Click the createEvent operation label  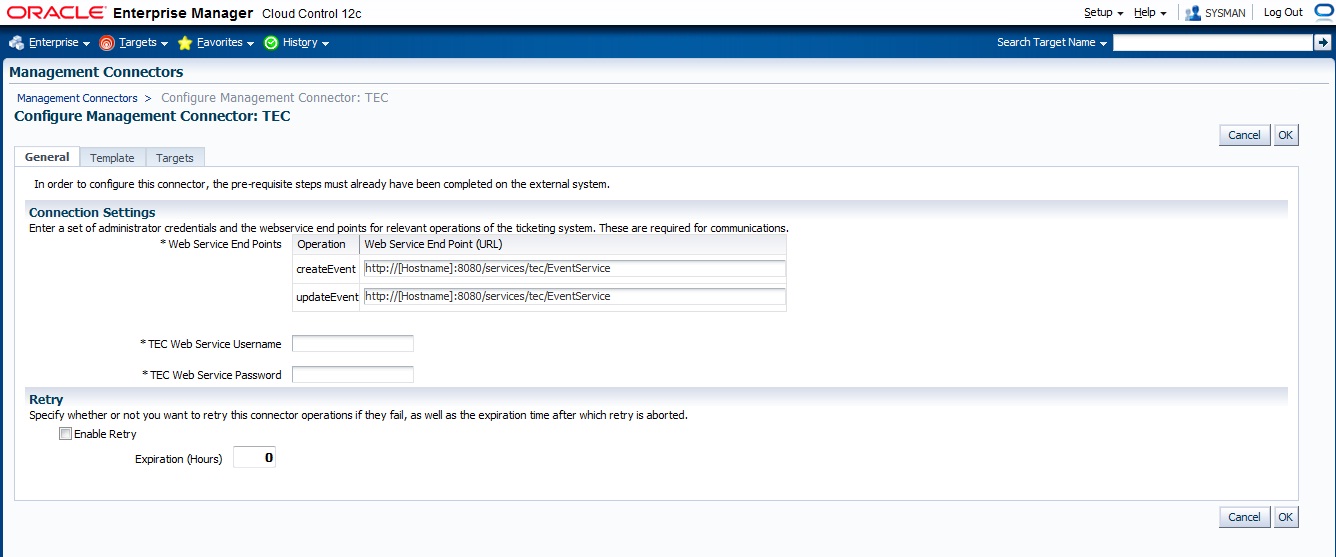[326, 269]
